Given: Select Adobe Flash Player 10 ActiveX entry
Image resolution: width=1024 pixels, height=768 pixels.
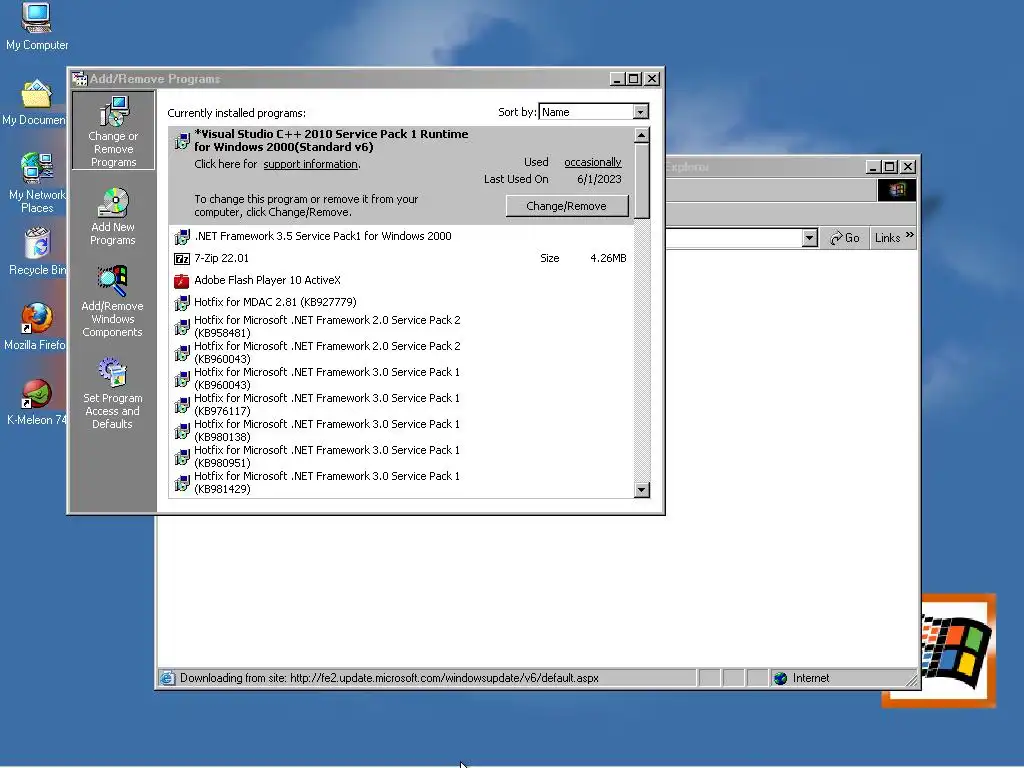Looking at the screenshot, I should 401,281.
